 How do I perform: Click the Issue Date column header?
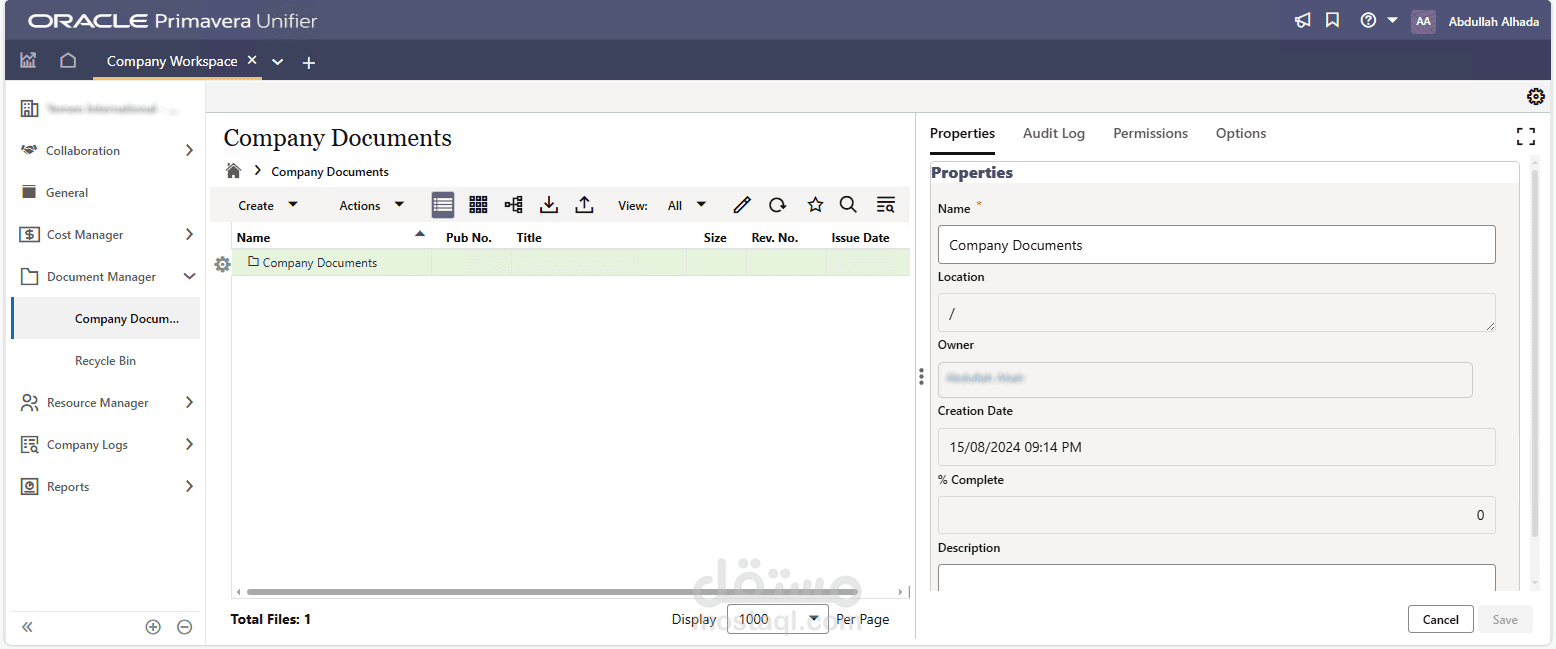[860, 238]
